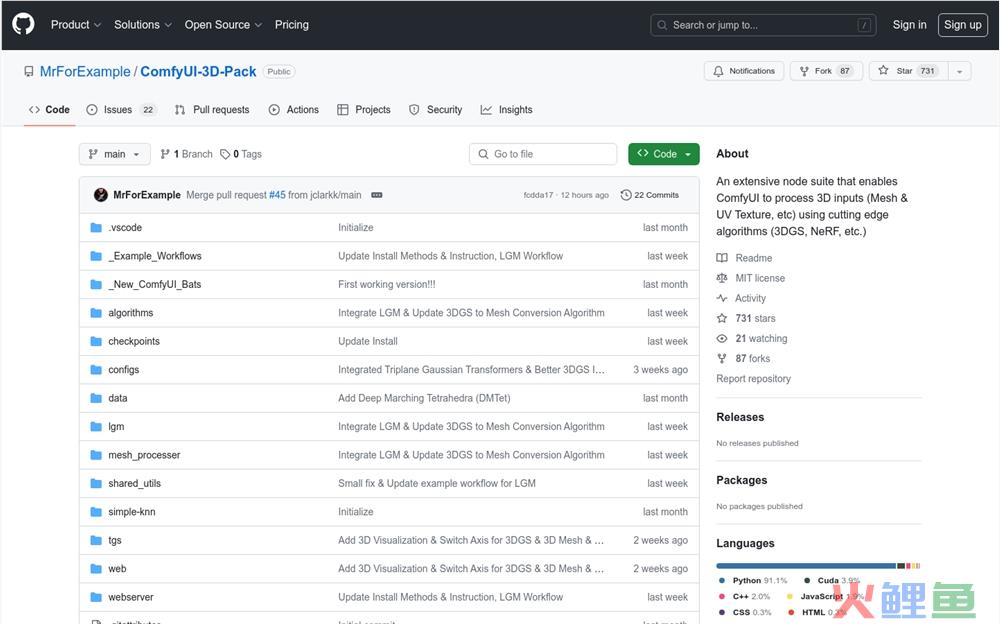Switch to the Insights tab

[x=506, y=110]
